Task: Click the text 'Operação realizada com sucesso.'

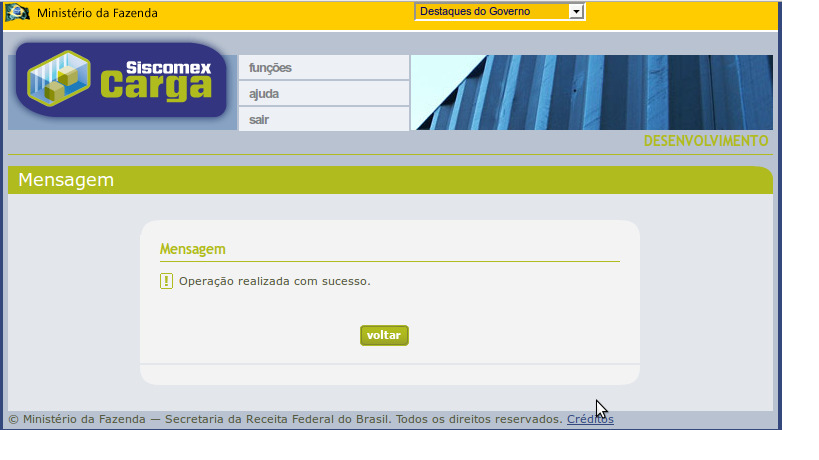Action: point(275,281)
